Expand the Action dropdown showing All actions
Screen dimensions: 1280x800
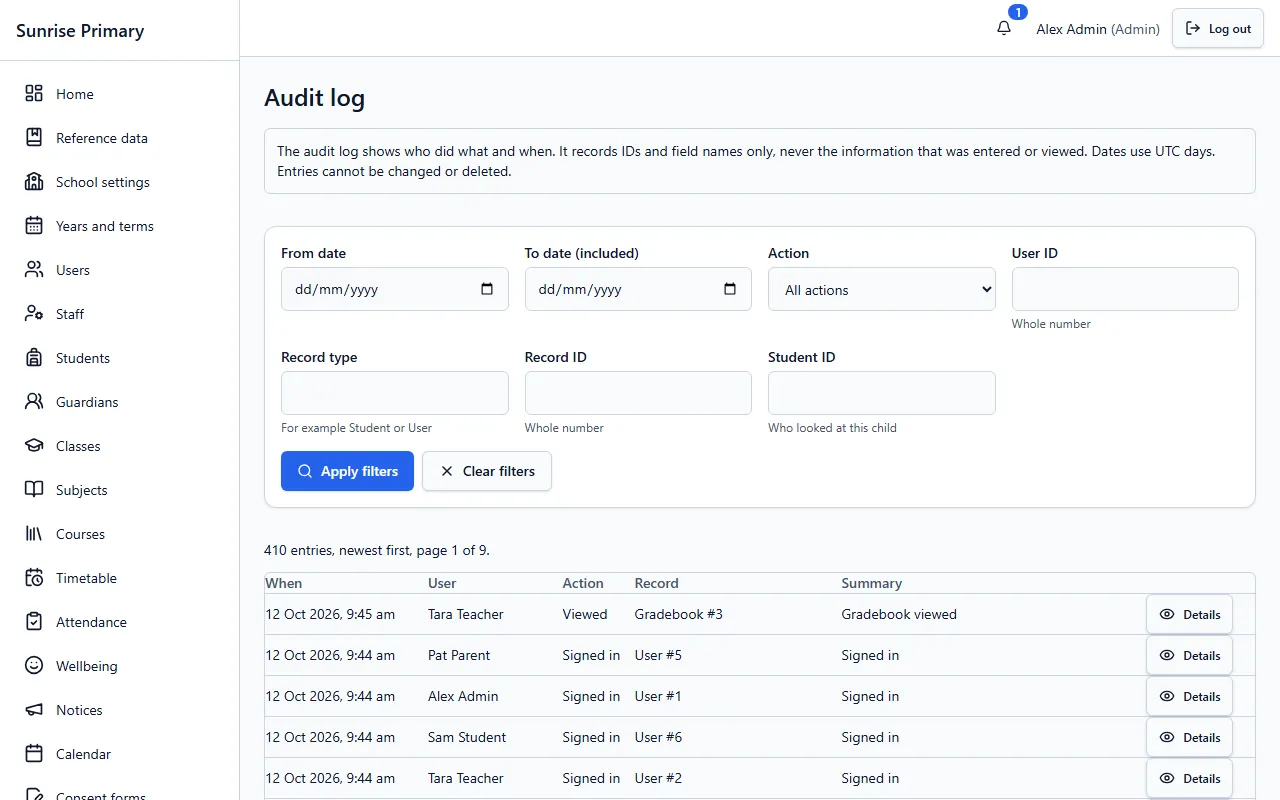[881, 289]
